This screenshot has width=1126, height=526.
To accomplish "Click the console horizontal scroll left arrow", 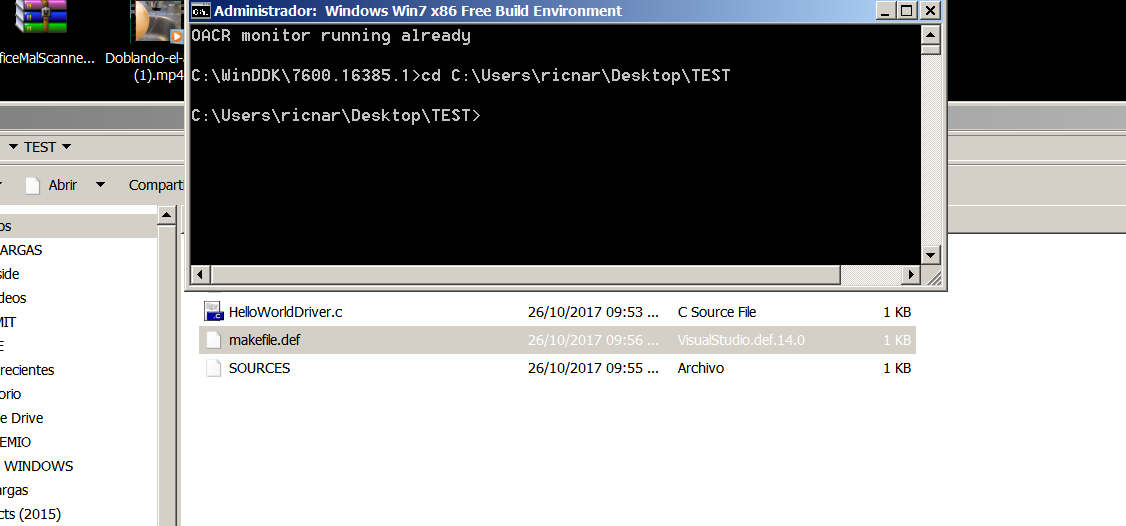I will tap(198, 274).
